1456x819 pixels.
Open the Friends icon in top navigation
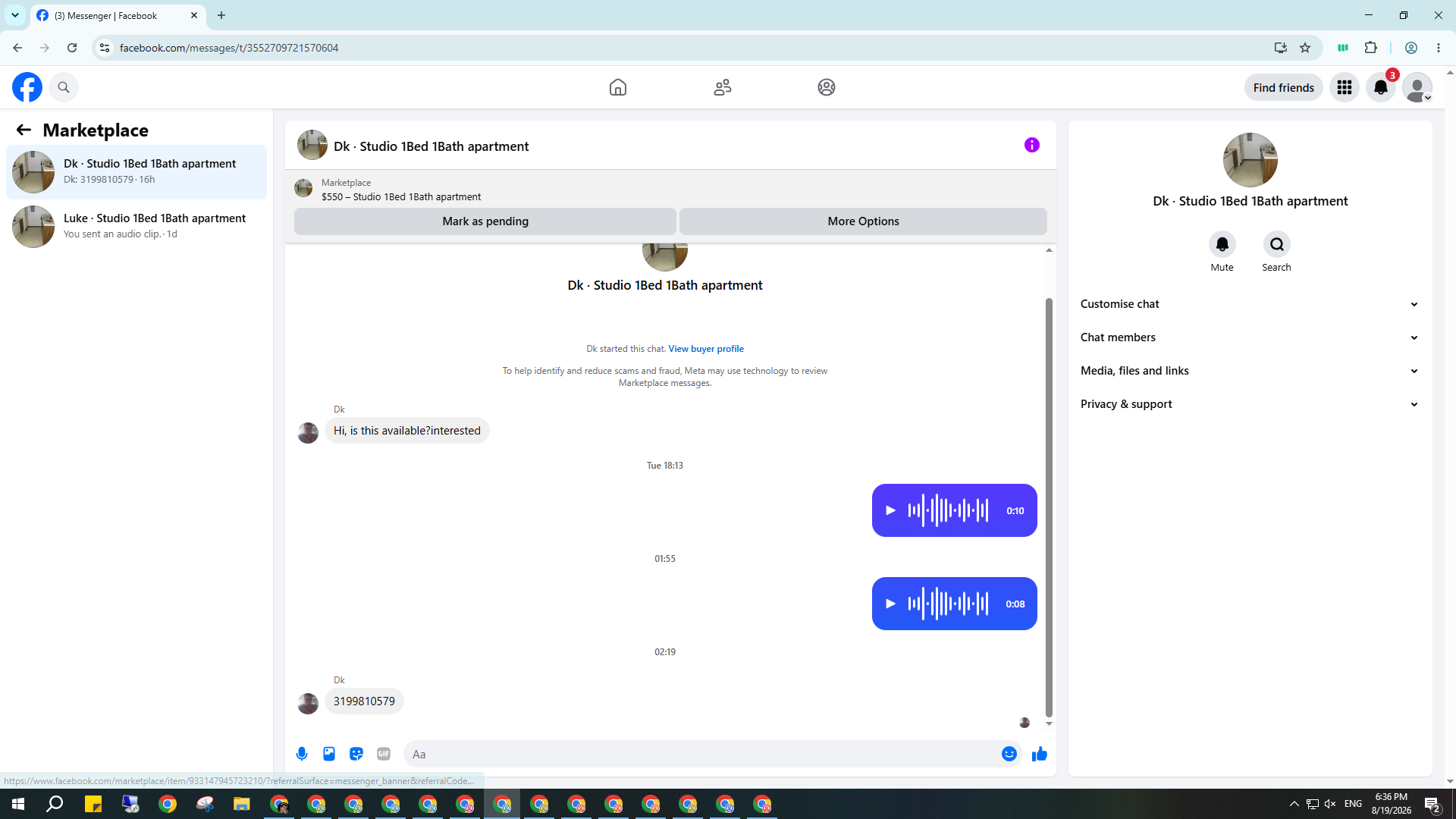pyautogui.click(x=723, y=87)
